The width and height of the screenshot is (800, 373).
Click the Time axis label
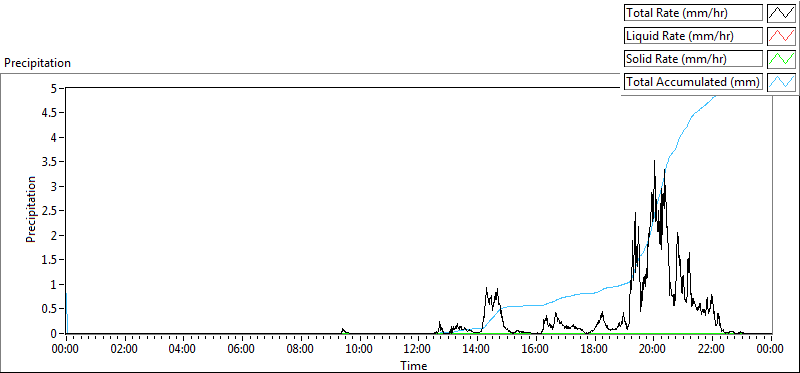pyautogui.click(x=414, y=365)
